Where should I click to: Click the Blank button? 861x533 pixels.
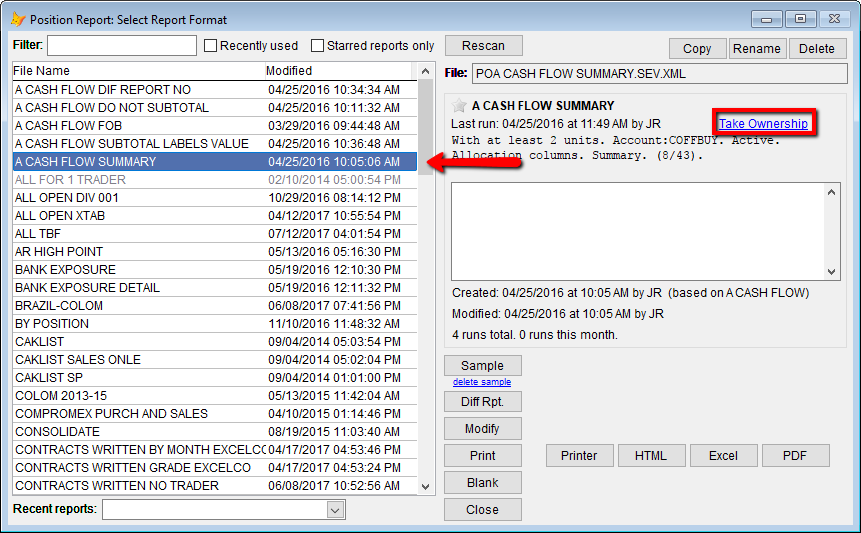[483, 482]
